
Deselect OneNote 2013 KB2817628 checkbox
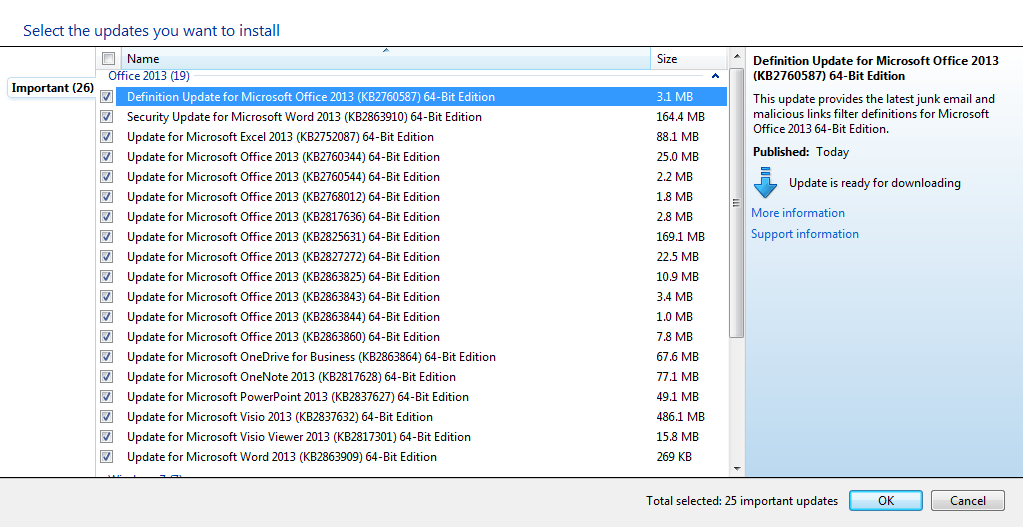[x=106, y=377]
